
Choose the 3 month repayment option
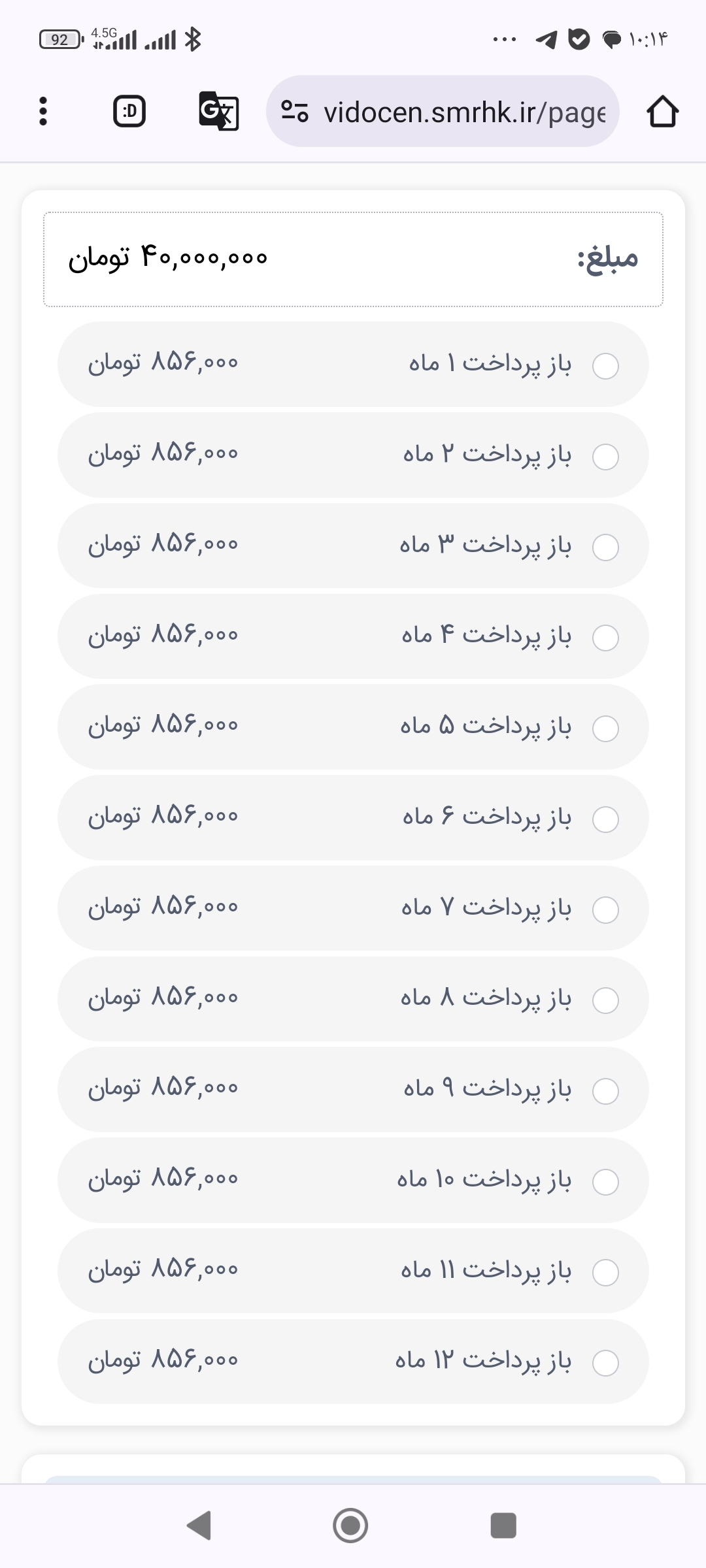click(x=605, y=547)
